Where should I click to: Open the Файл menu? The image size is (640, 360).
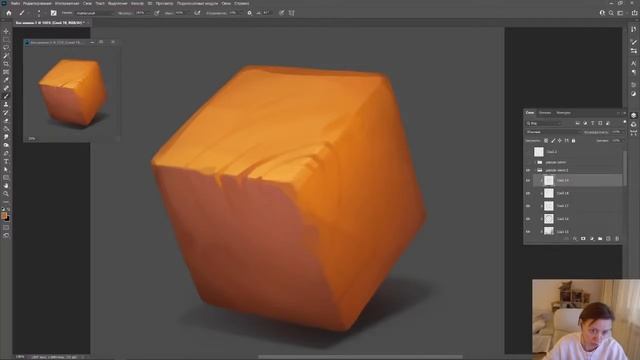point(16,3)
